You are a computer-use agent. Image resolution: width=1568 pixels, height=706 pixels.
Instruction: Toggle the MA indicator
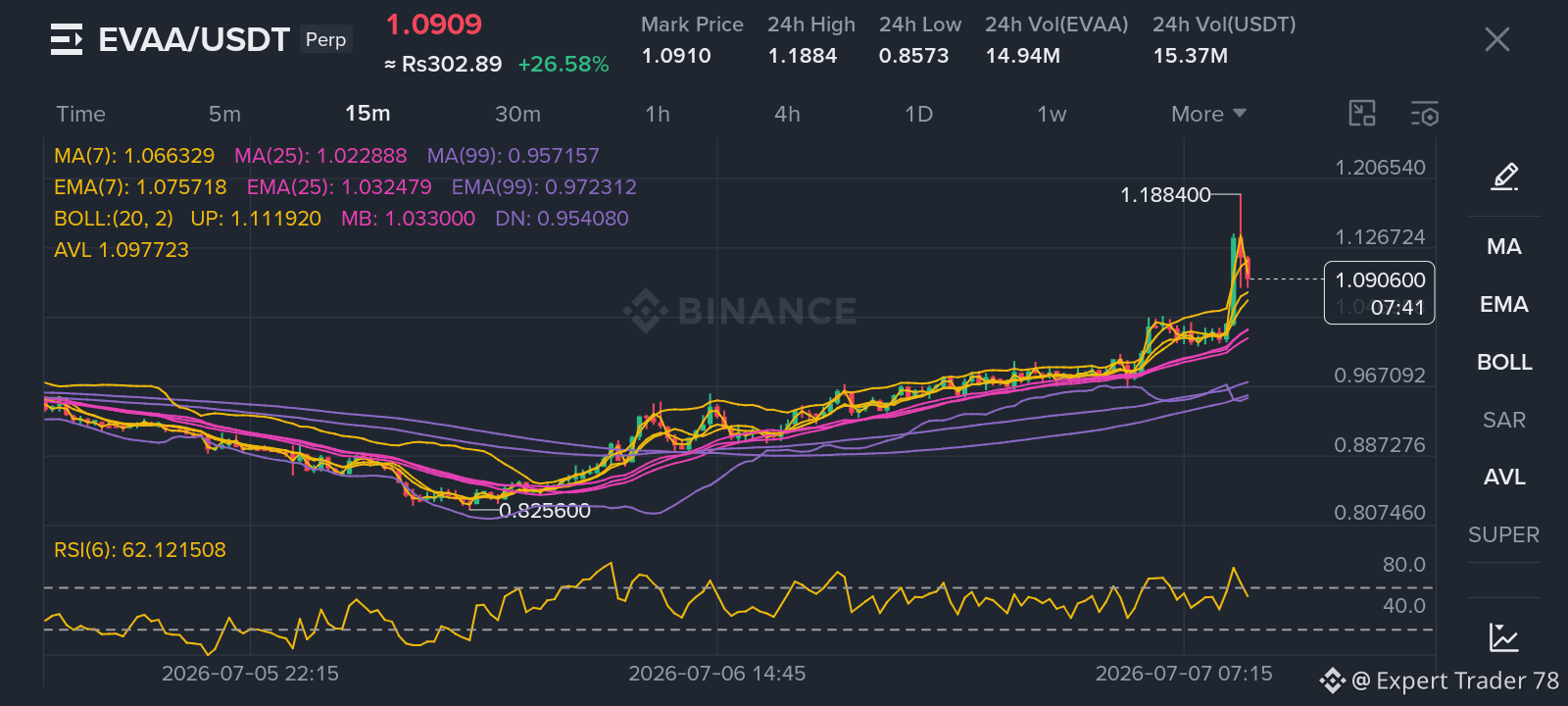(x=1504, y=246)
